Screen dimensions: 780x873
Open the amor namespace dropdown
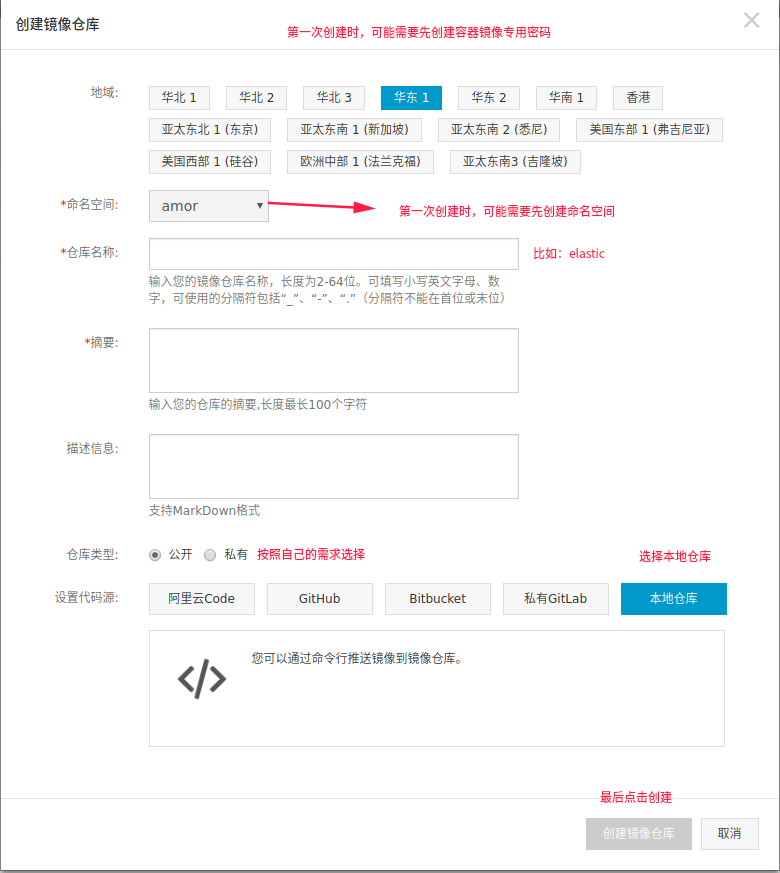[x=209, y=206]
